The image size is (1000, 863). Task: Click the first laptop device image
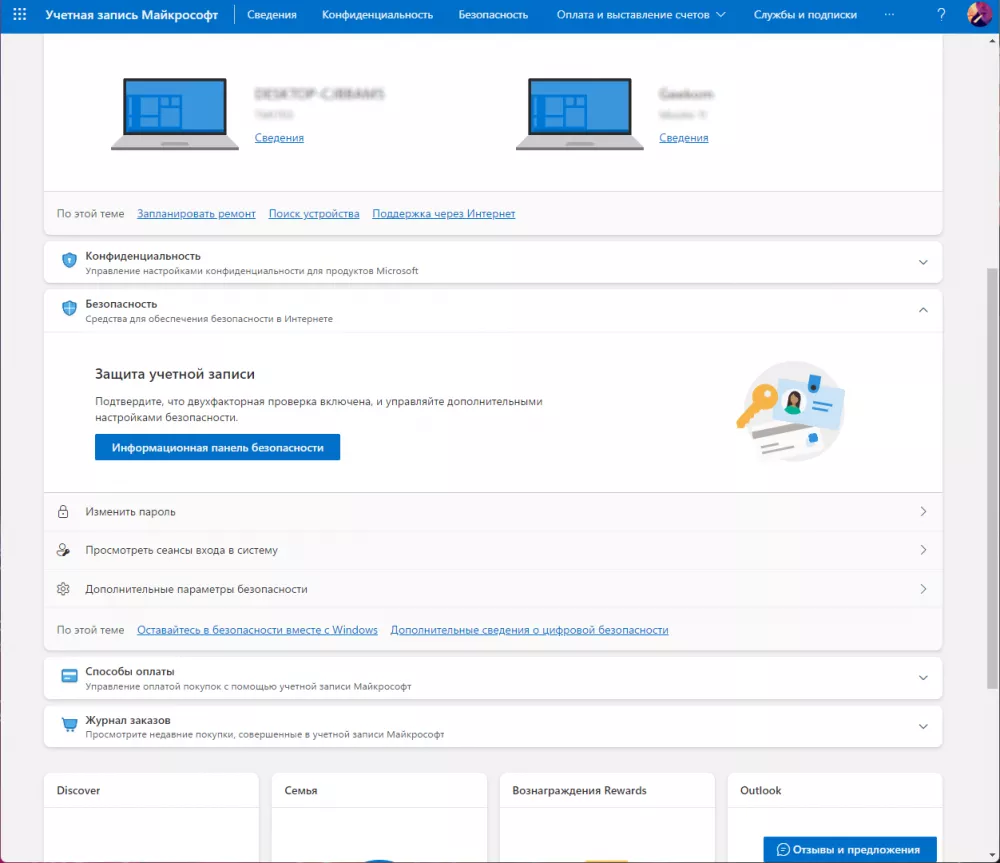tap(175, 114)
